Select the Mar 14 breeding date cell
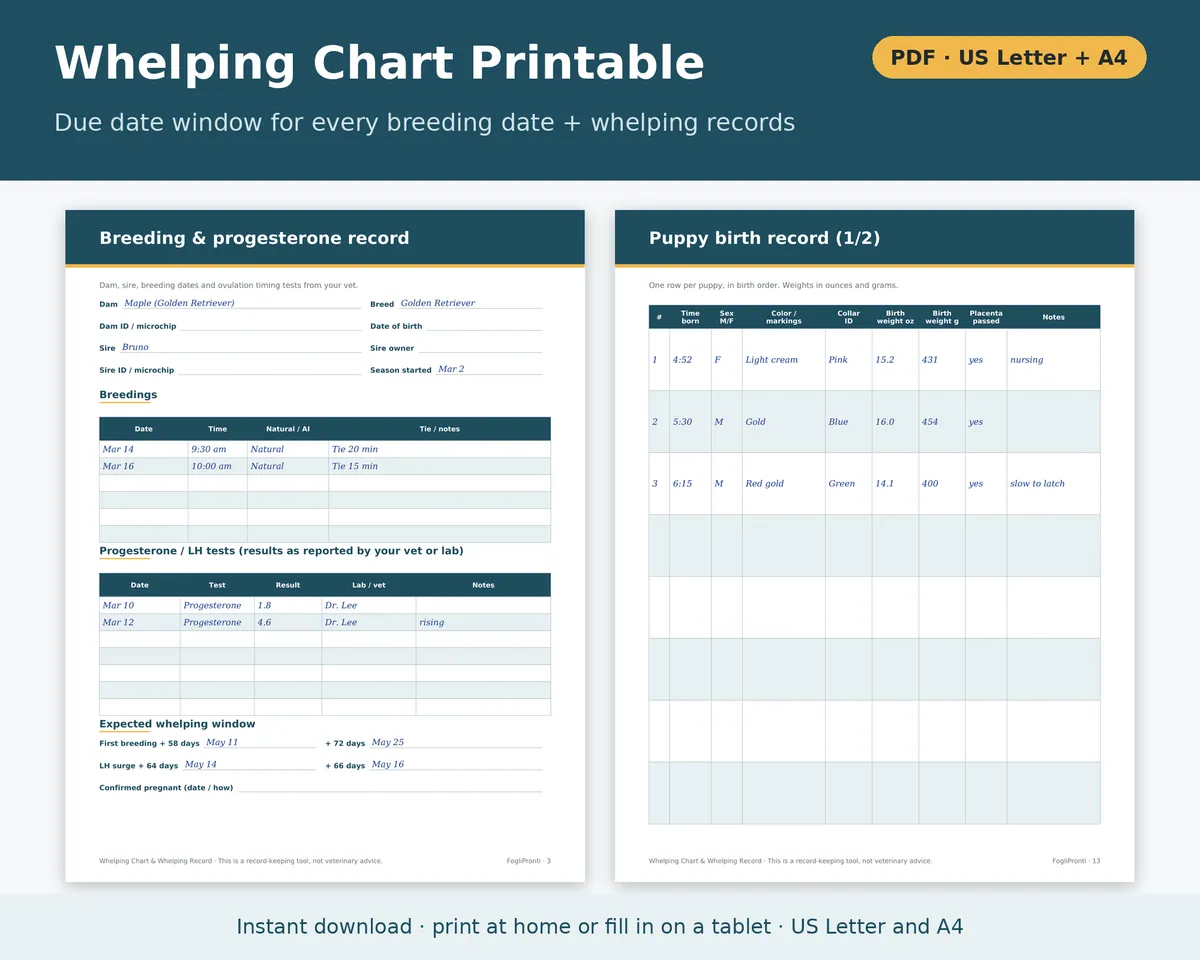Screen dimensions: 1200x960 coord(144,450)
